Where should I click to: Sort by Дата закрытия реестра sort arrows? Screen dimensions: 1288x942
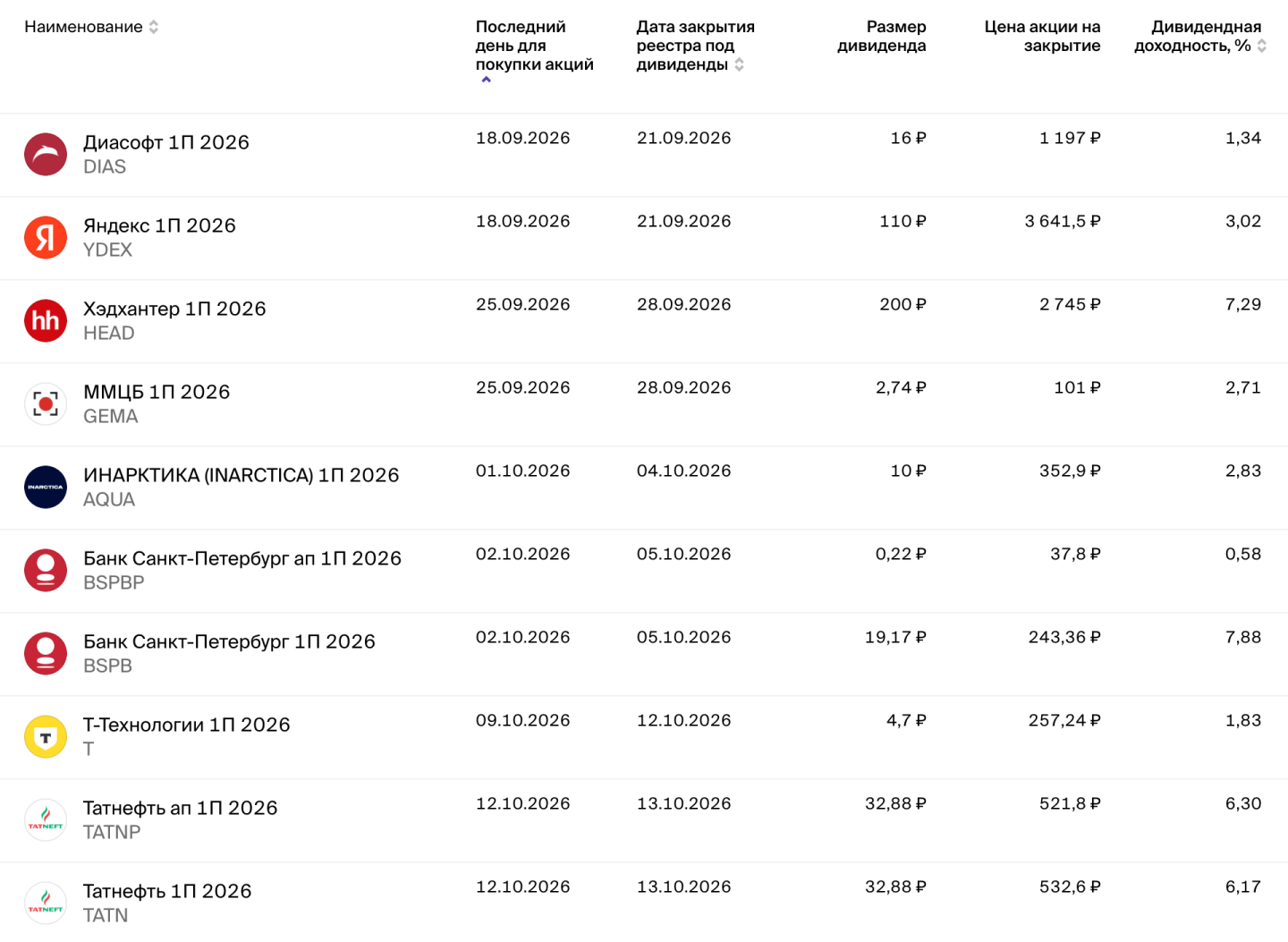[739, 64]
